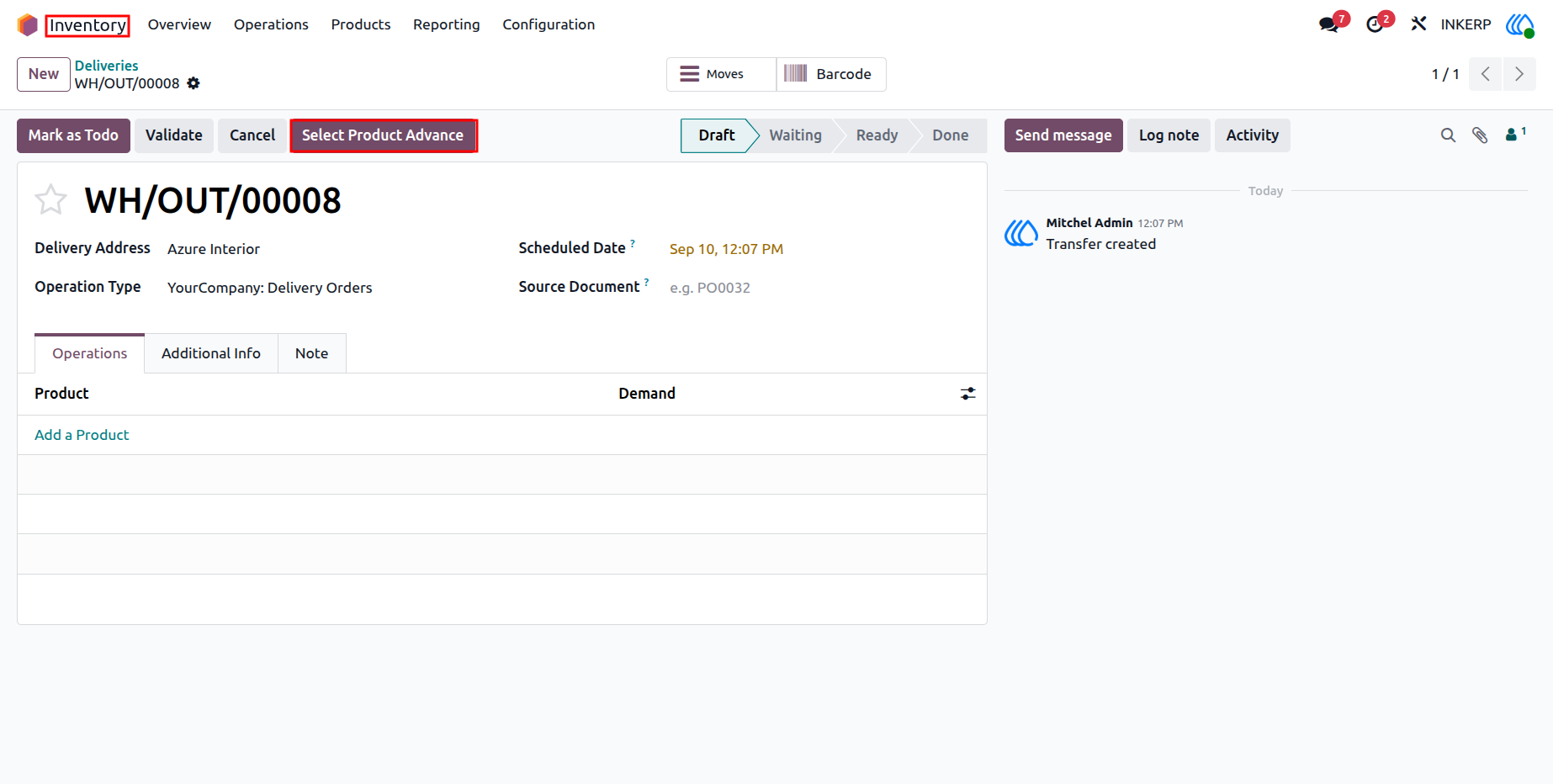
Task: Click Mark as Todo button
Action: point(73,135)
